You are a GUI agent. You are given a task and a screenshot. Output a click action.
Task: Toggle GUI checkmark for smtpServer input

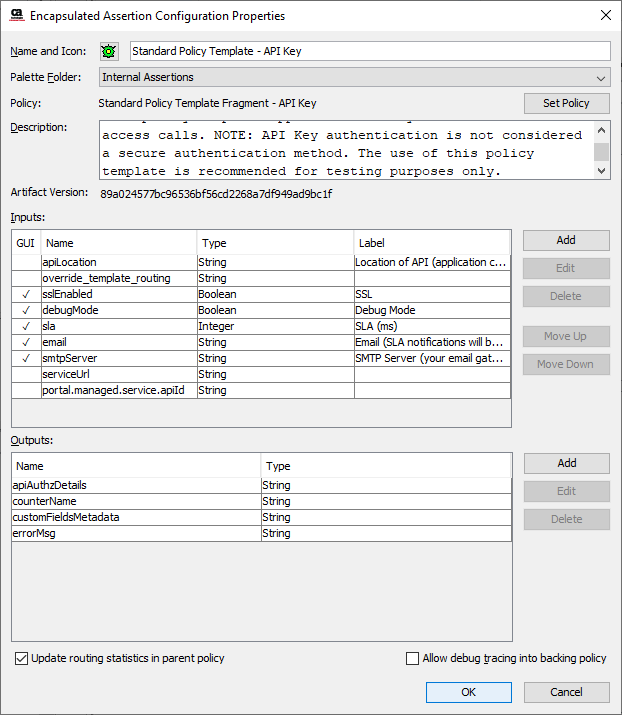[x=25, y=358]
